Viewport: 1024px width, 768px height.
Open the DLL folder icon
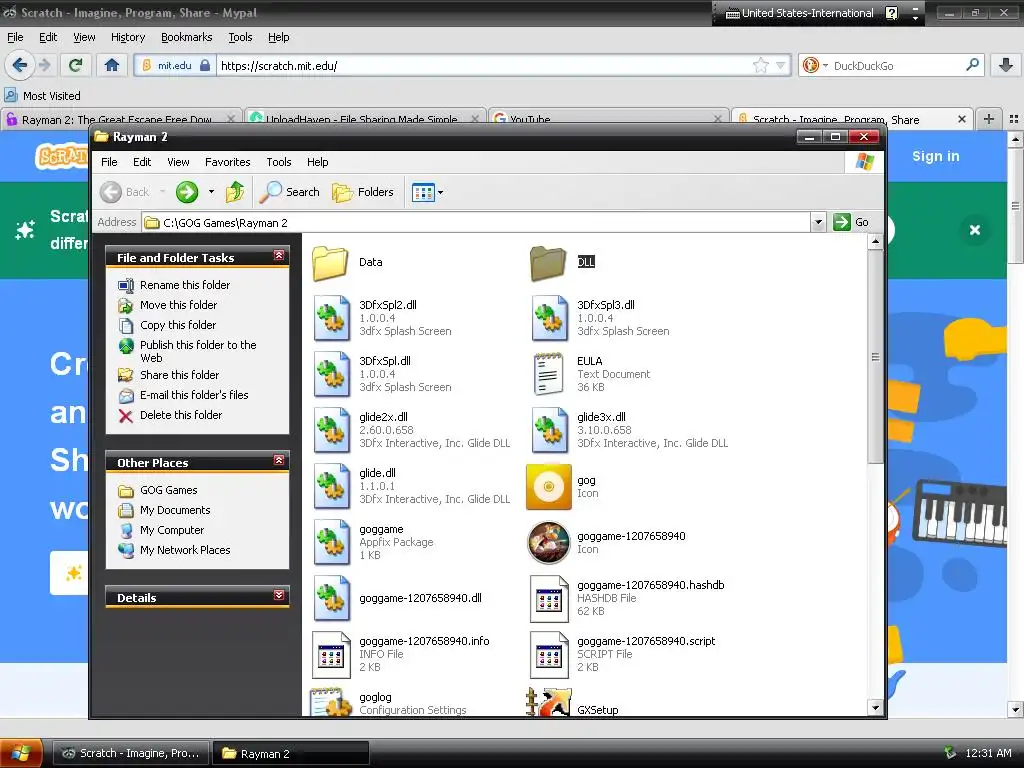[x=548, y=263]
